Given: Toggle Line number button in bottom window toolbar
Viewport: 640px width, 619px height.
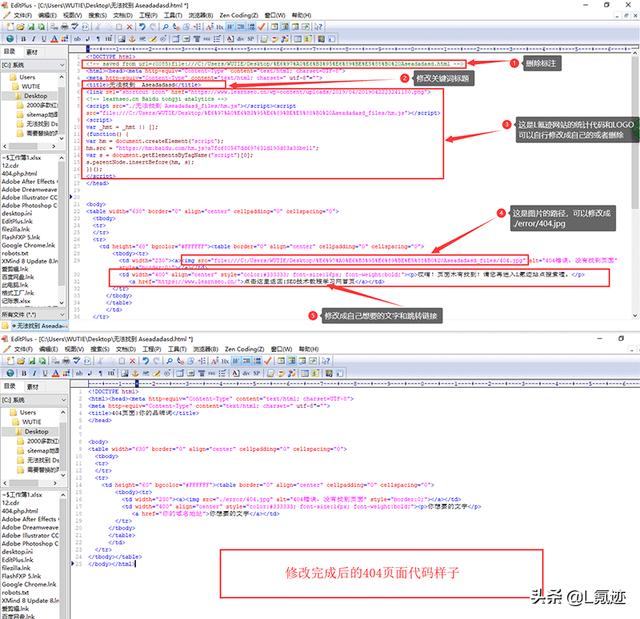Looking at the screenshot, I should (258, 361).
